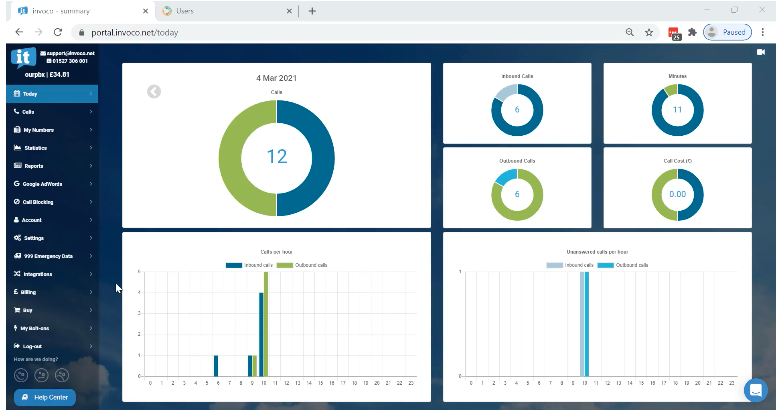Click the Call Cost donut chart showing 0.00
Viewport: 776px width, 410px height.
click(678, 195)
